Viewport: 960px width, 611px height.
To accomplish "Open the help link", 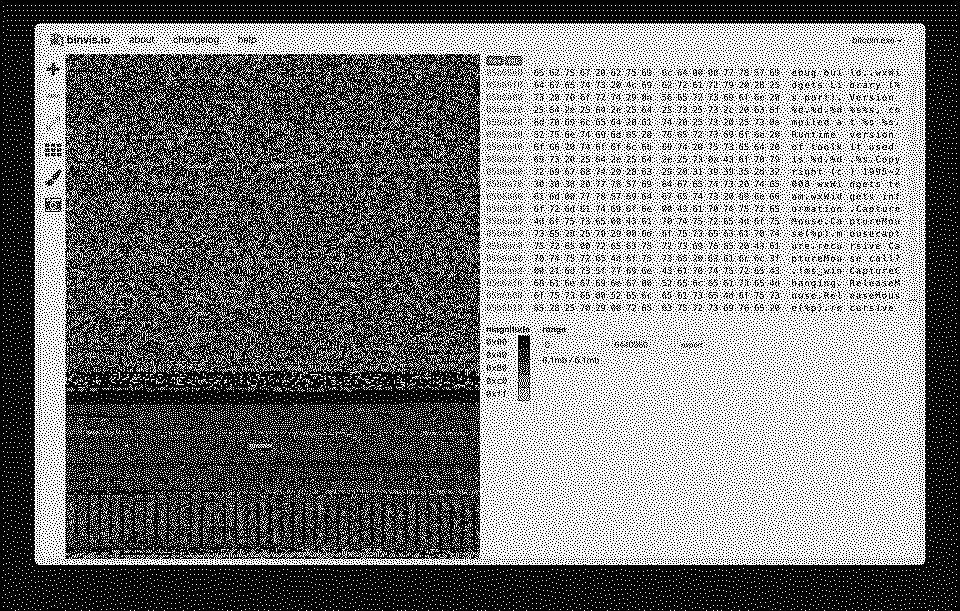I will pyautogui.click(x=247, y=40).
